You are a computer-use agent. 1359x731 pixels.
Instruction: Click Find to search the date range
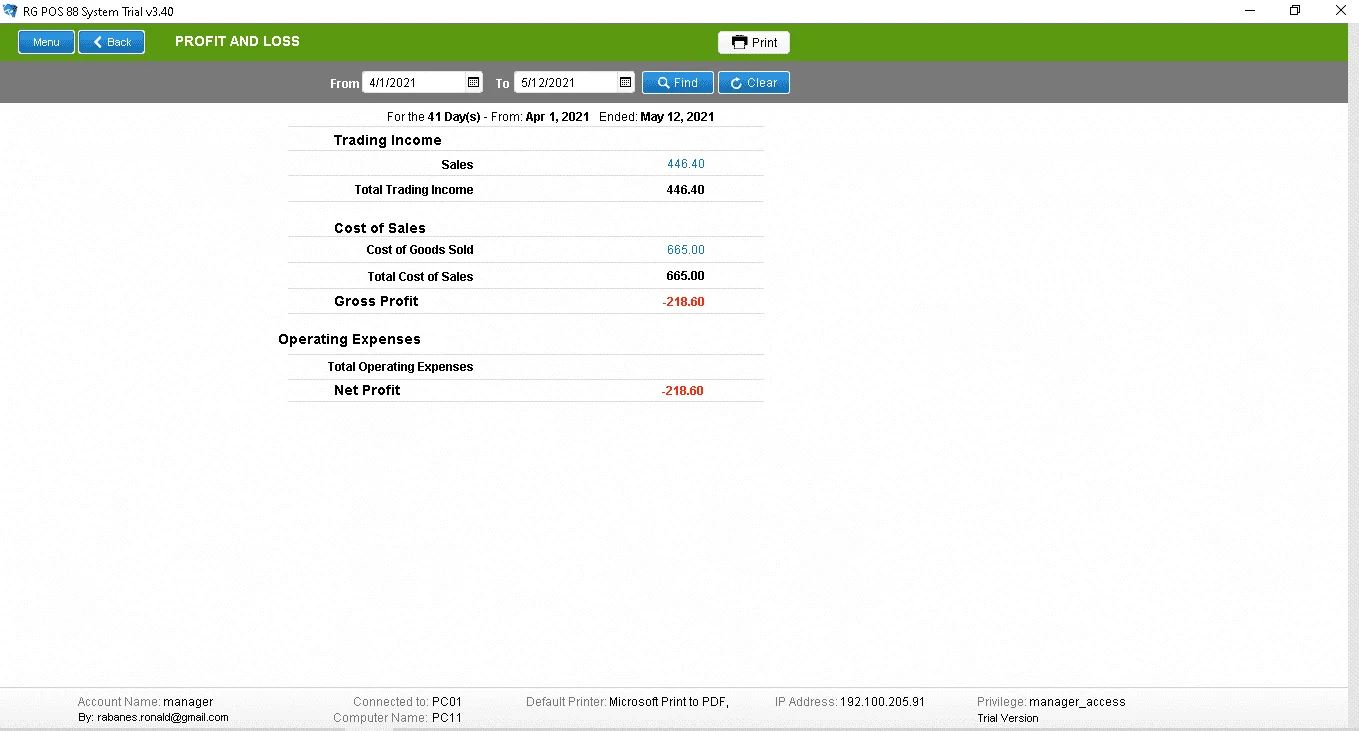tap(677, 83)
